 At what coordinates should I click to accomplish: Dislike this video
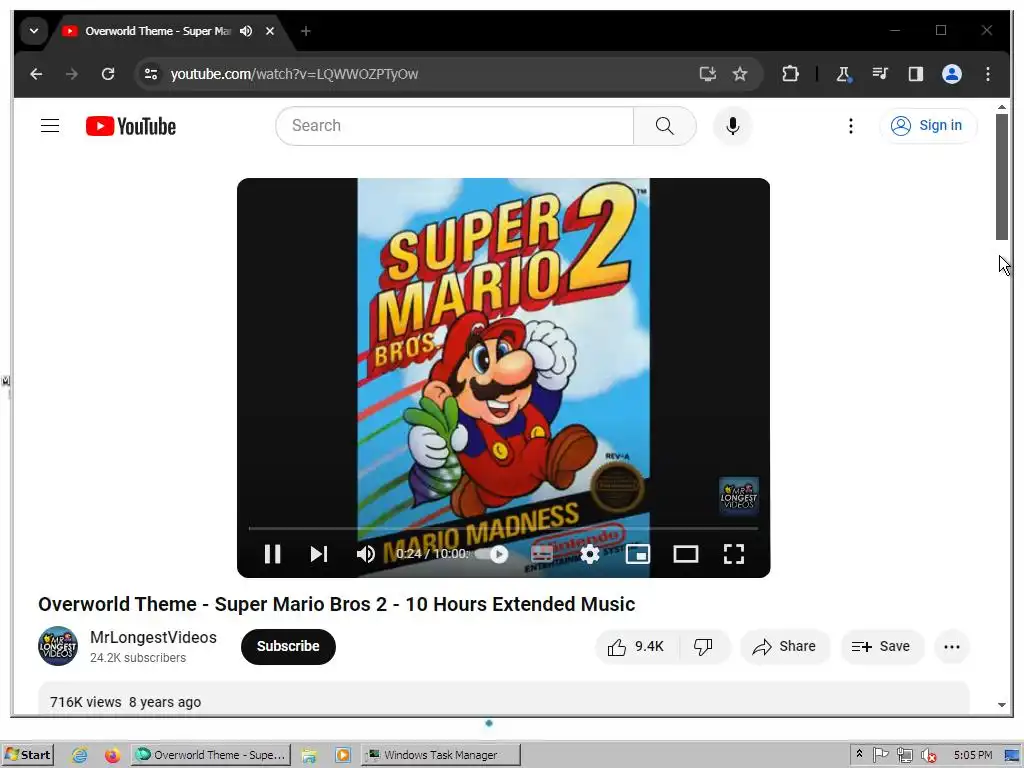703,647
